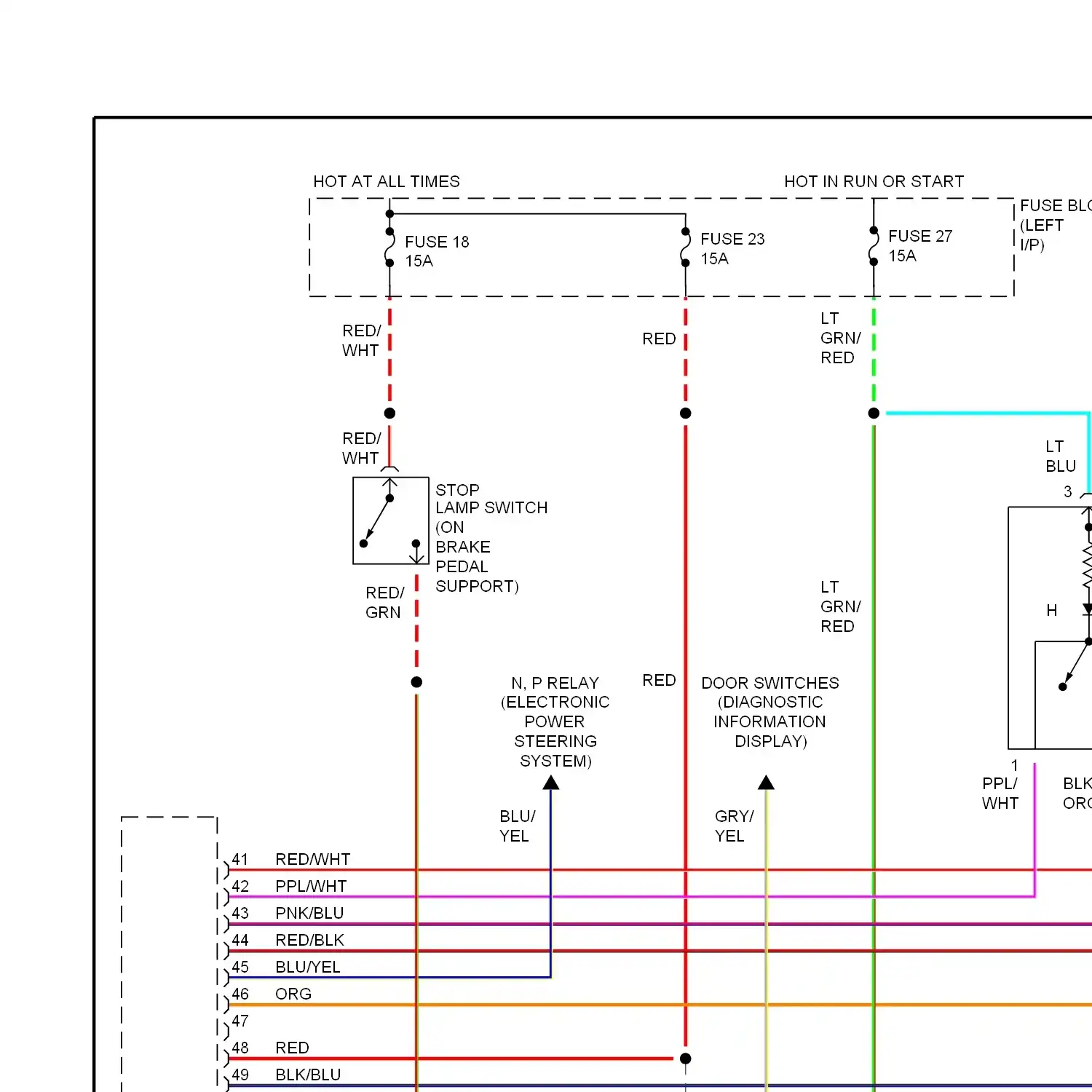Click the splice dot at the pin 48 RED junction
The height and width of the screenshot is (1092, 1092).
686,1059
